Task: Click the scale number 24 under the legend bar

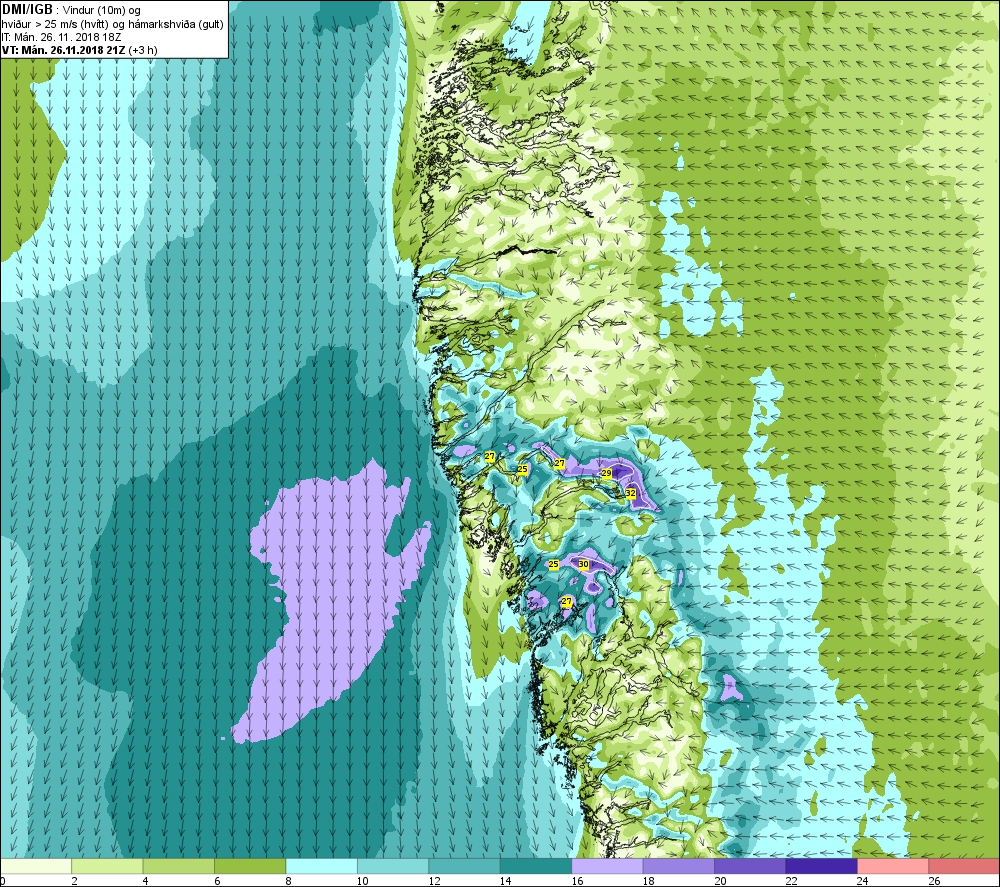Action: pos(863,881)
